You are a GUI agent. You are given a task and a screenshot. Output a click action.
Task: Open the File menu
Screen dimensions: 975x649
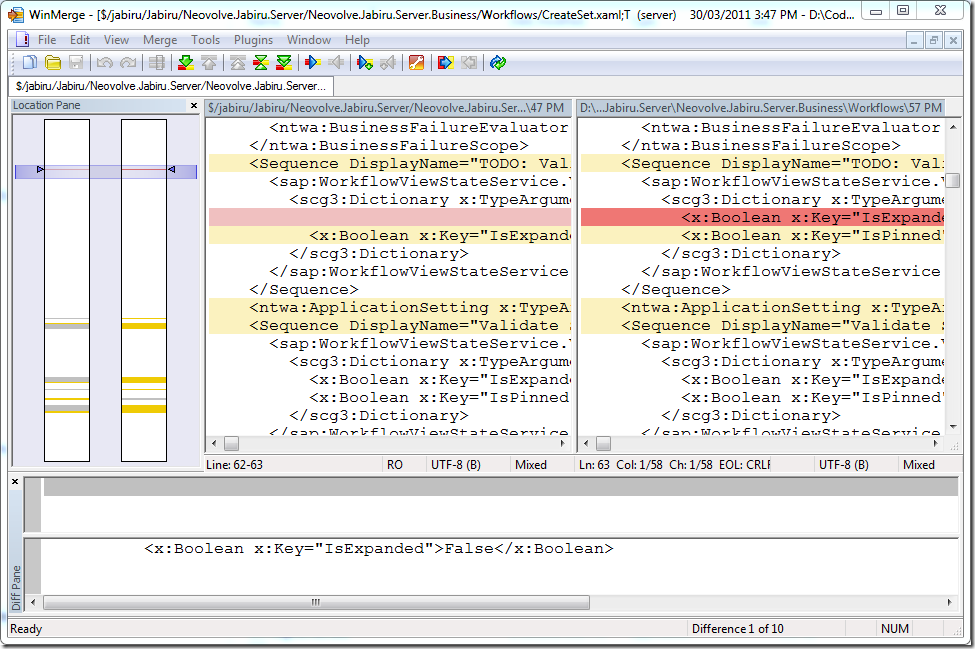47,40
